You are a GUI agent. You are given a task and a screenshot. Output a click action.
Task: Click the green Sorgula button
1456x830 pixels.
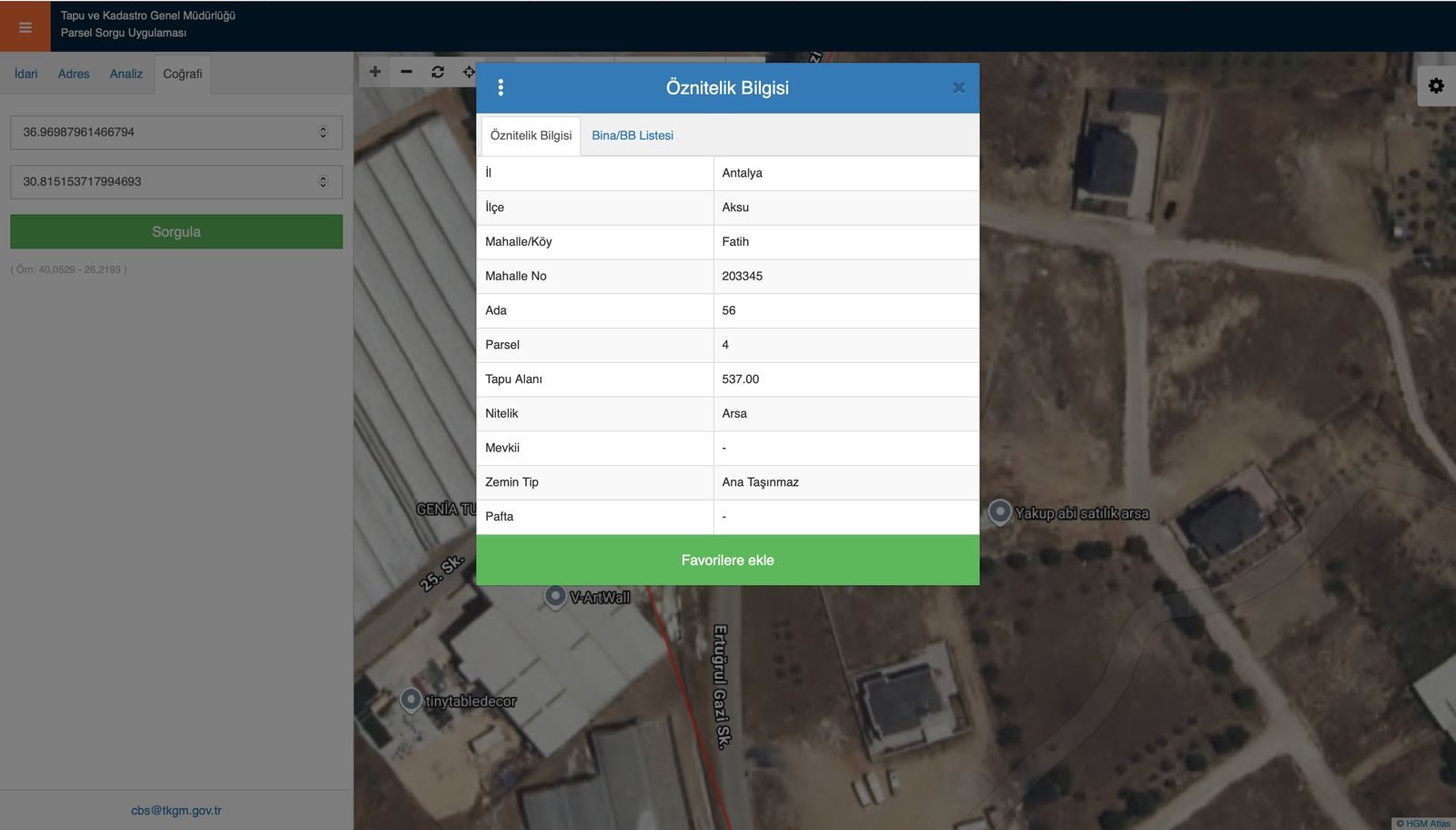177,232
